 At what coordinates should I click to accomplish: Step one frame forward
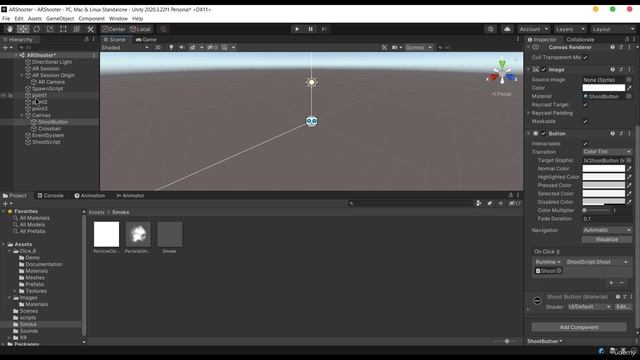click(324, 29)
